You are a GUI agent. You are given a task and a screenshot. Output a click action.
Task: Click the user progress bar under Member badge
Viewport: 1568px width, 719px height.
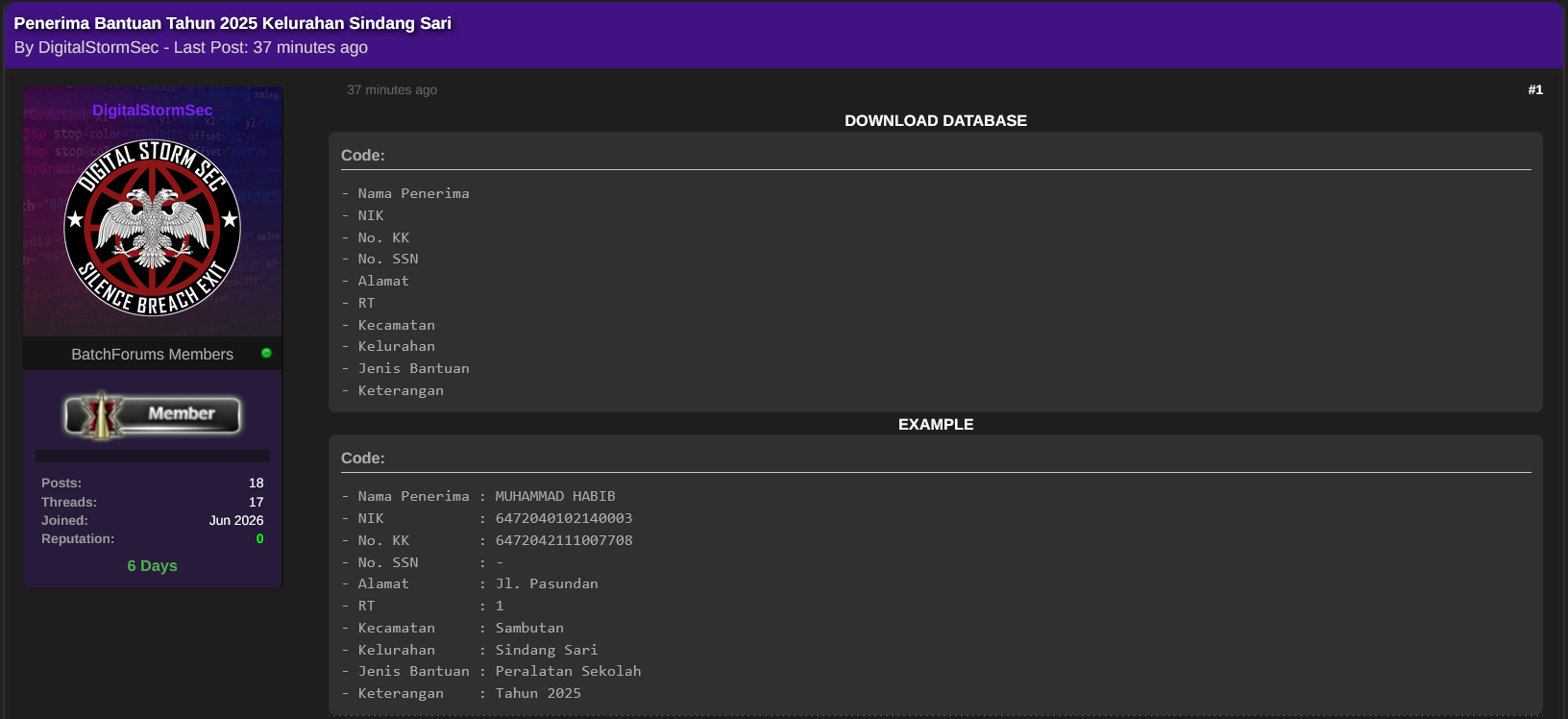point(152,456)
